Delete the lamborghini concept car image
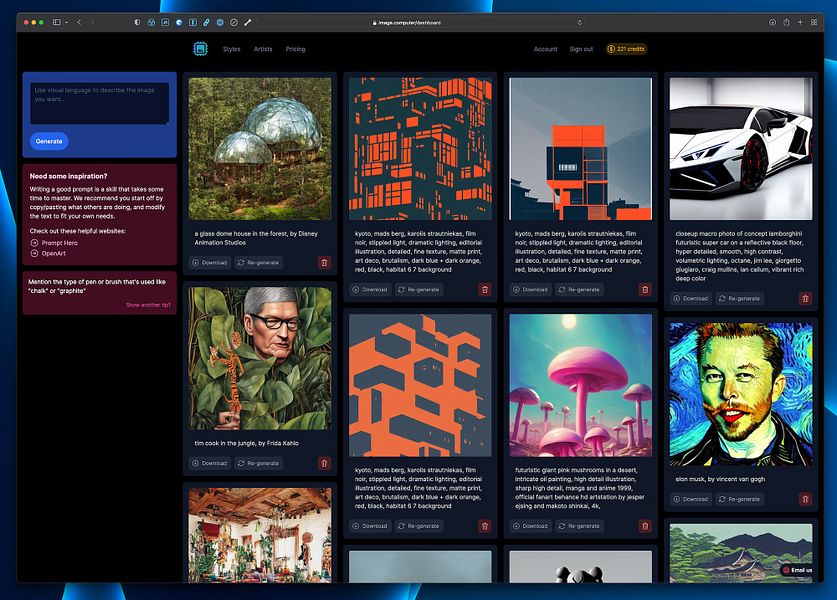Viewport: 837px width, 600px height. pos(805,297)
